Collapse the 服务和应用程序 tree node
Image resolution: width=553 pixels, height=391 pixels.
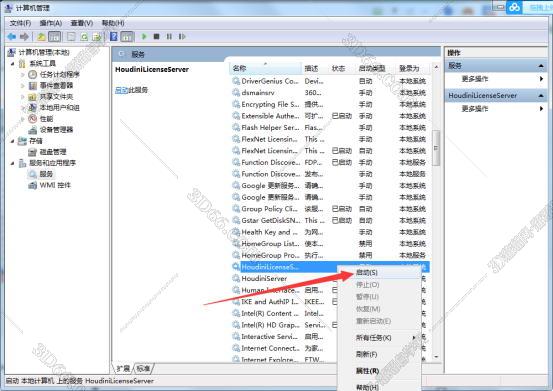tap(13, 163)
